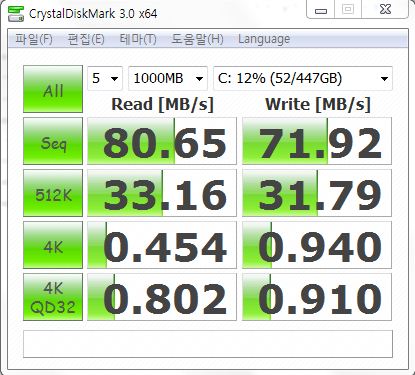The image size is (415, 375).
Task: Expand the test count dropdown showing 5
Action: point(105,79)
